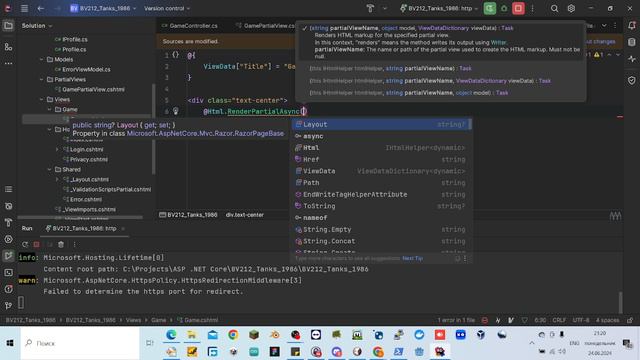640x360 pixels.
Task: Open the Explorer tool window in left sidebar
Action: click(8, 26)
